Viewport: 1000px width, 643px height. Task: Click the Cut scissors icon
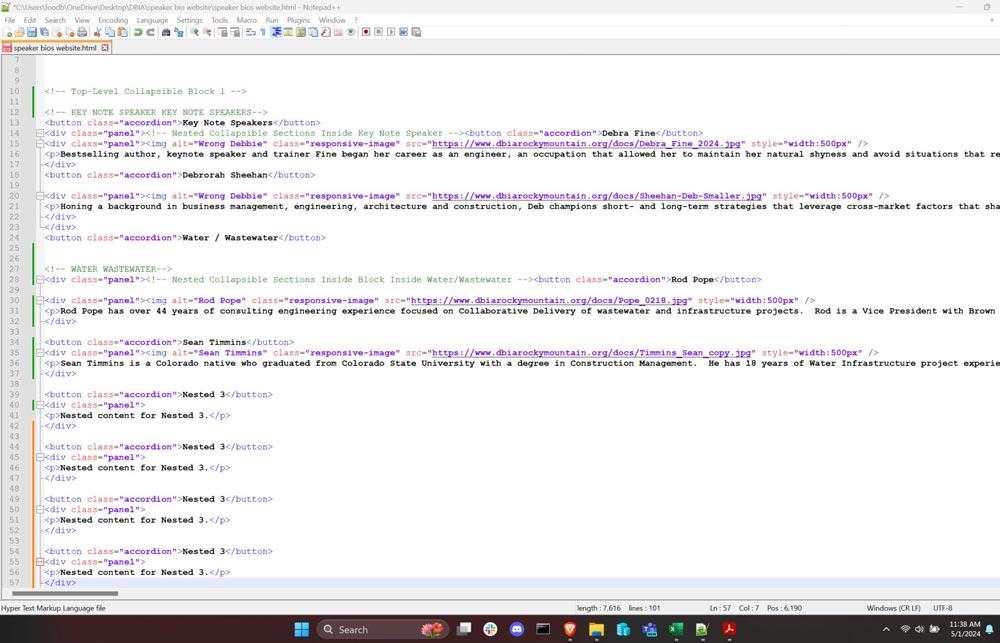point(97,32)
